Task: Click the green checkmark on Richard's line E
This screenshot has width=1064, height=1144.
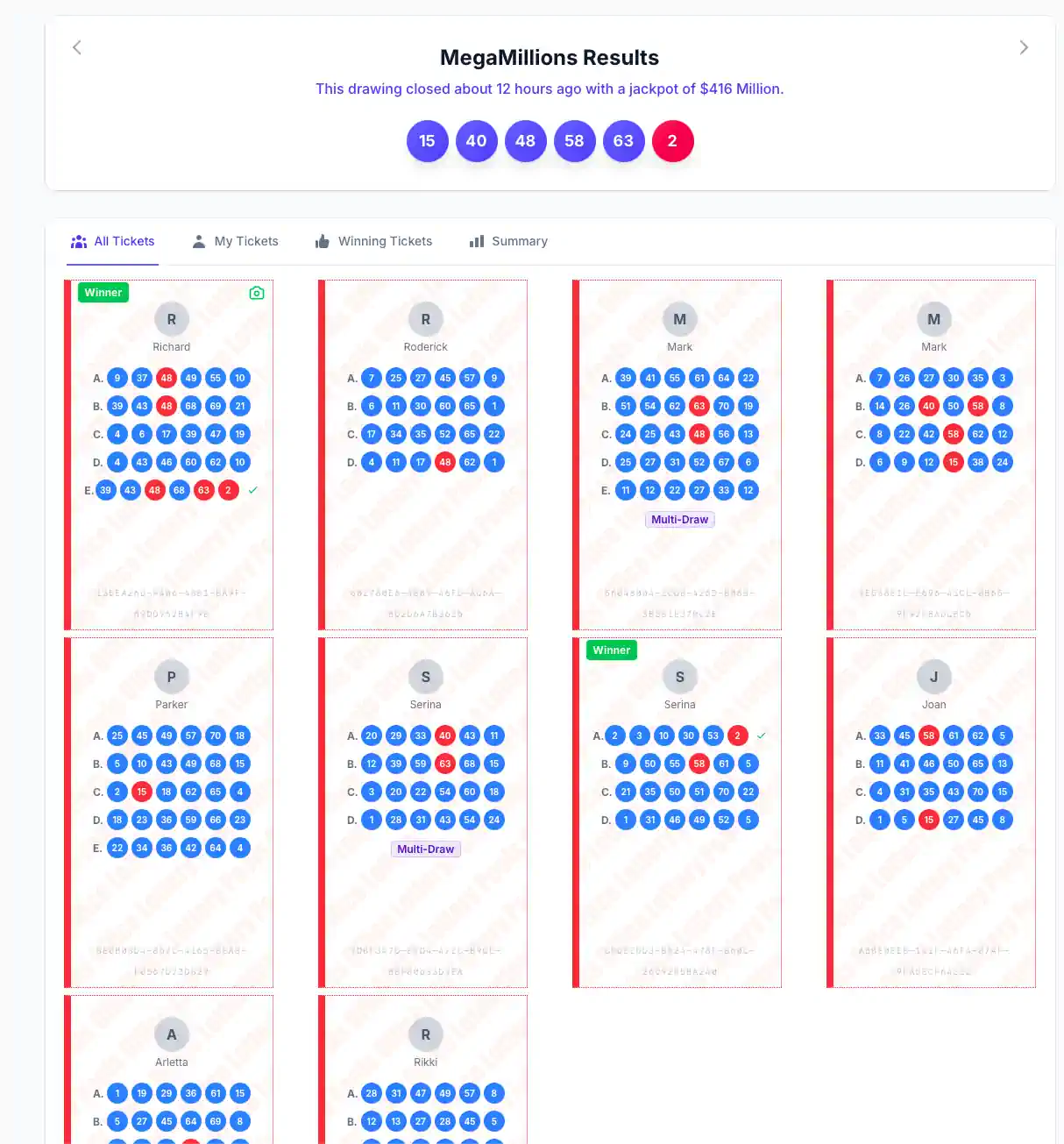Action: [x=253, y=490]
